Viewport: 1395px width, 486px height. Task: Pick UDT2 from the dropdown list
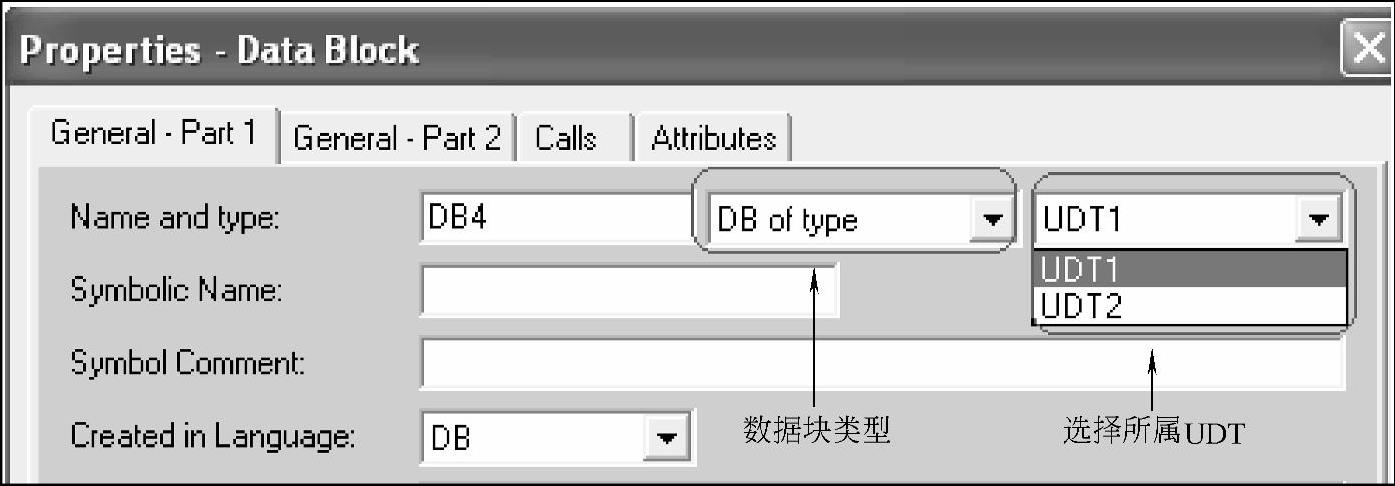click(1190, 306)
